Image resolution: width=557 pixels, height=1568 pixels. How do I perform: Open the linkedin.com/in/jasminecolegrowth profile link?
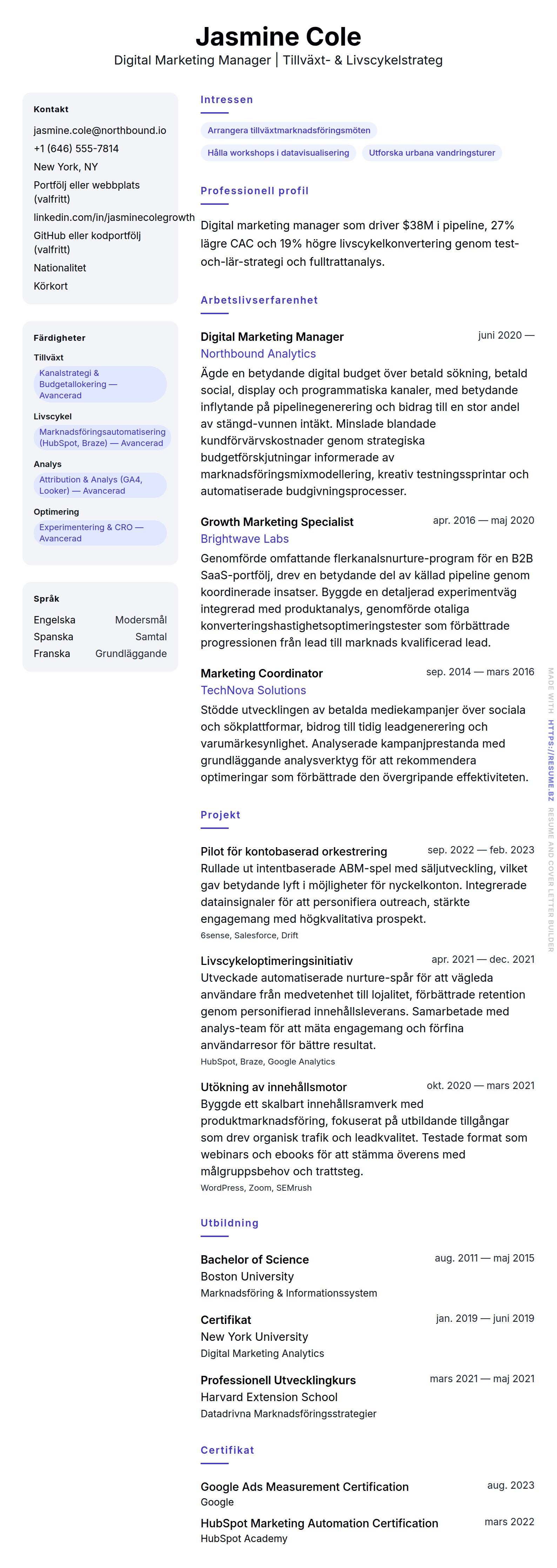[x=114, y=217]
